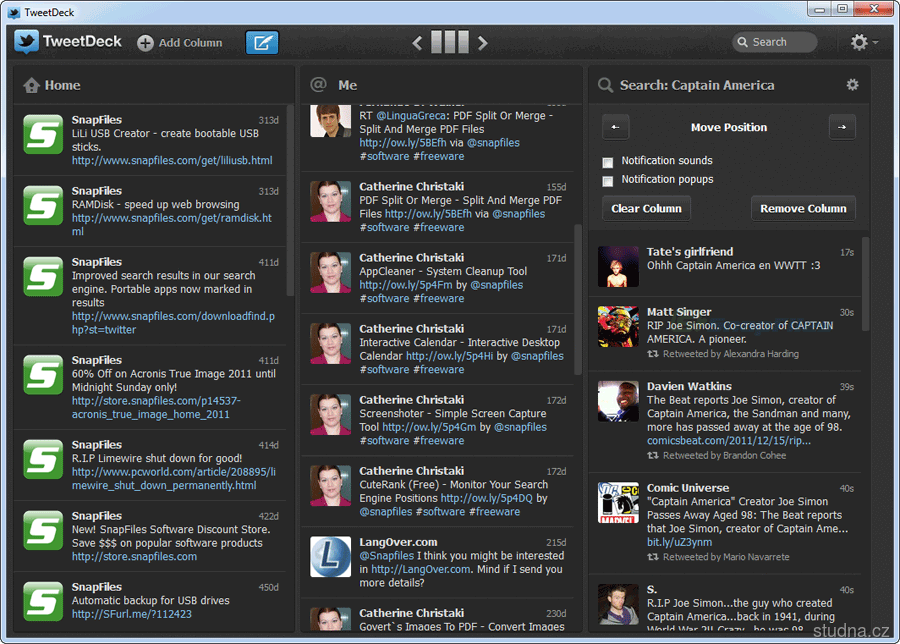This screenshot has width=900, height=644.
Task: Click Tate's girlfriend avatar
Action: [x=618, y=267]
